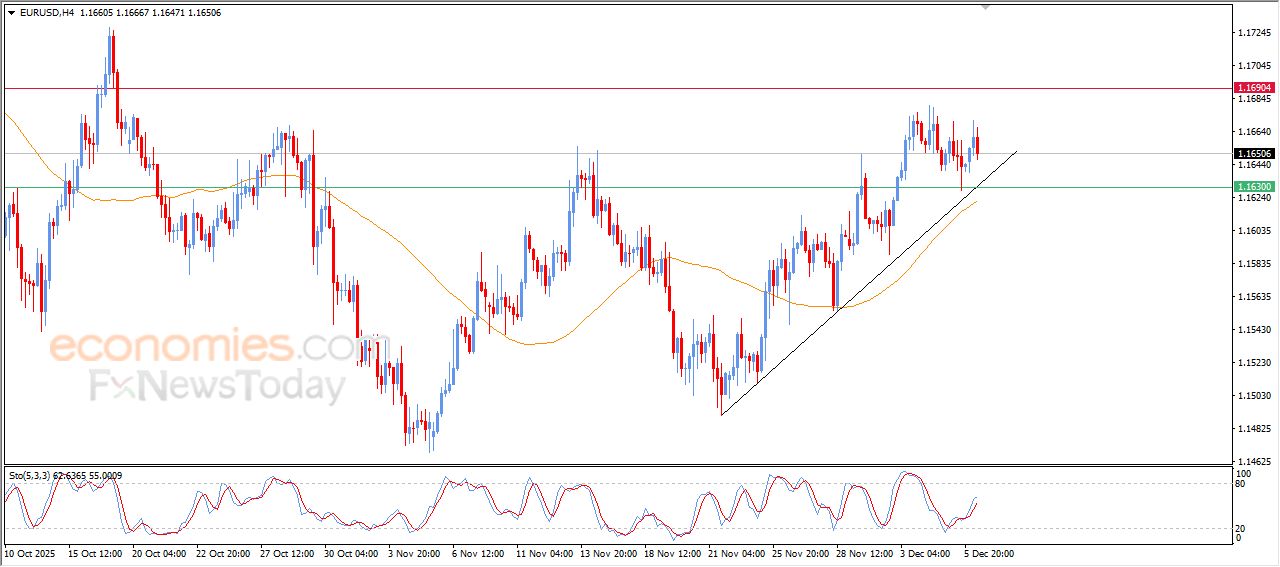This screenshot has height=567, width=1280.
Task: Click the 3 Nov 20:00 time label
Action: [411, 552]
